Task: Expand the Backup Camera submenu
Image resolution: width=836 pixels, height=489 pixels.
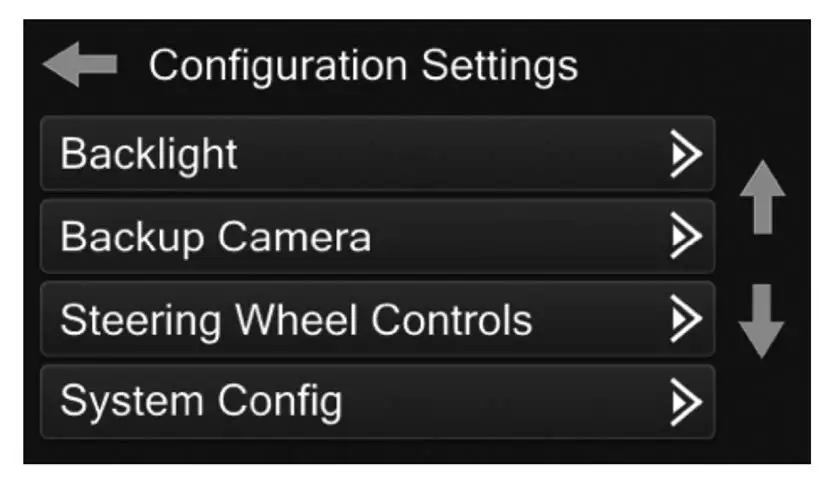Action: click(685, 237)
